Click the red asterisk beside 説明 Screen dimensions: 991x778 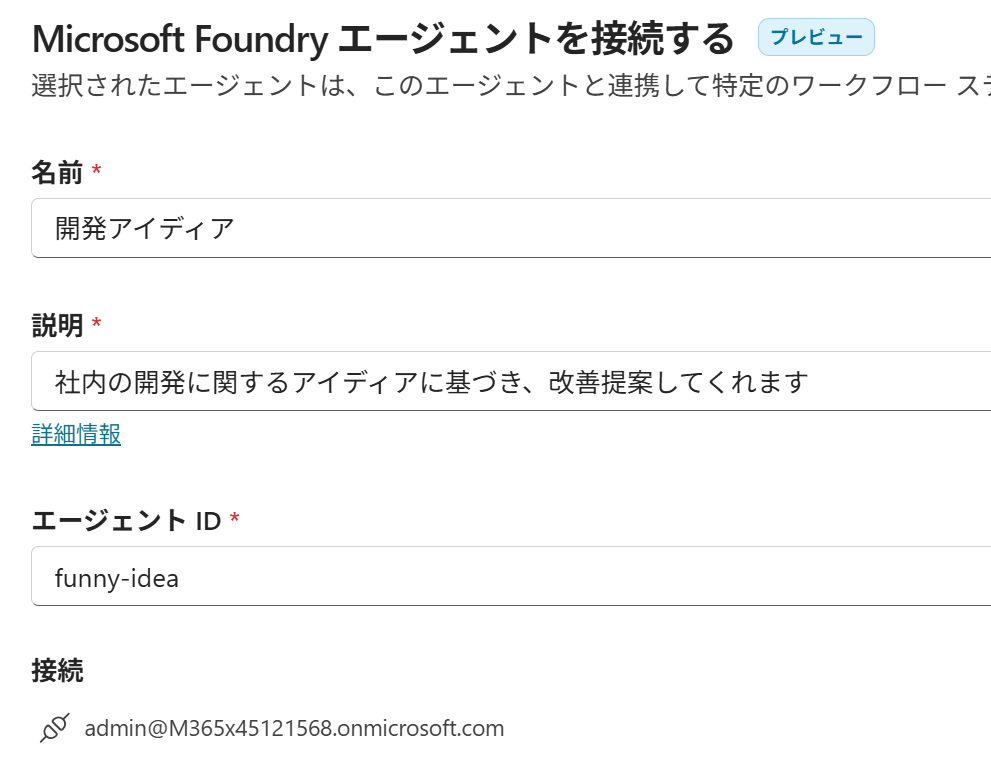pyautogui.click(x=96, y=324)
